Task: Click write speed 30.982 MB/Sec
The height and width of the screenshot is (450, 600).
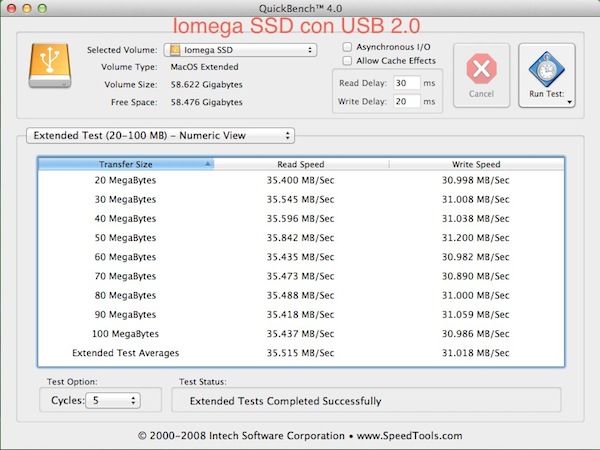Action: (x=476, y=257)
